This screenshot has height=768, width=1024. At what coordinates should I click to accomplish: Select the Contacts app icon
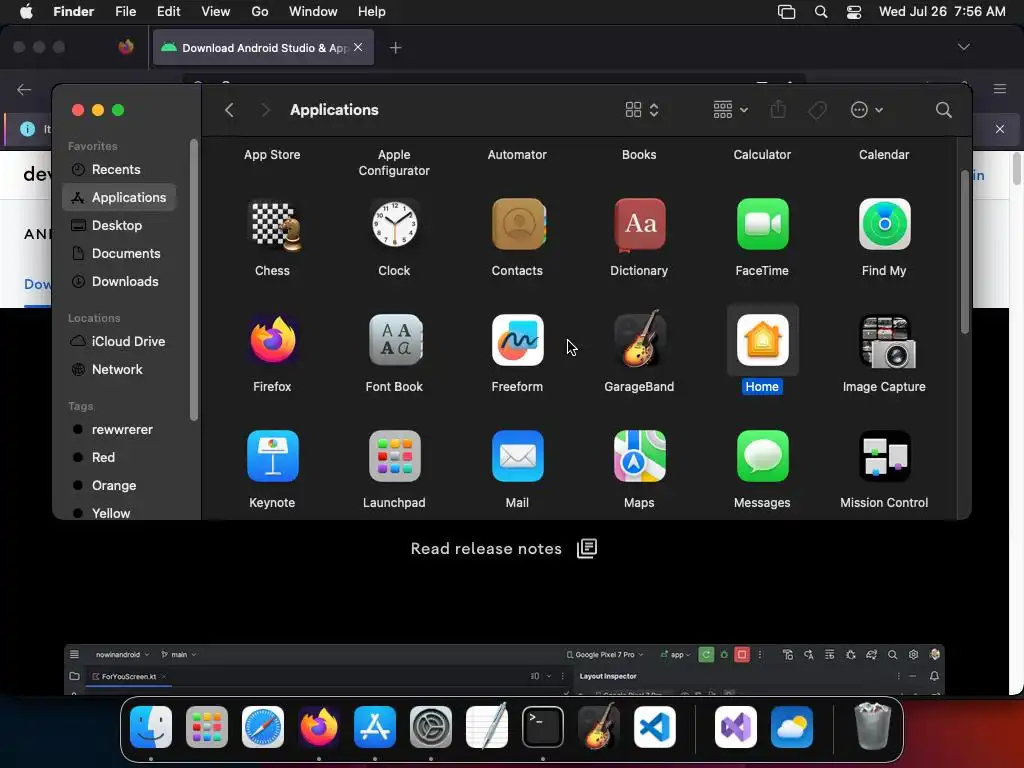tap(519, 224)
